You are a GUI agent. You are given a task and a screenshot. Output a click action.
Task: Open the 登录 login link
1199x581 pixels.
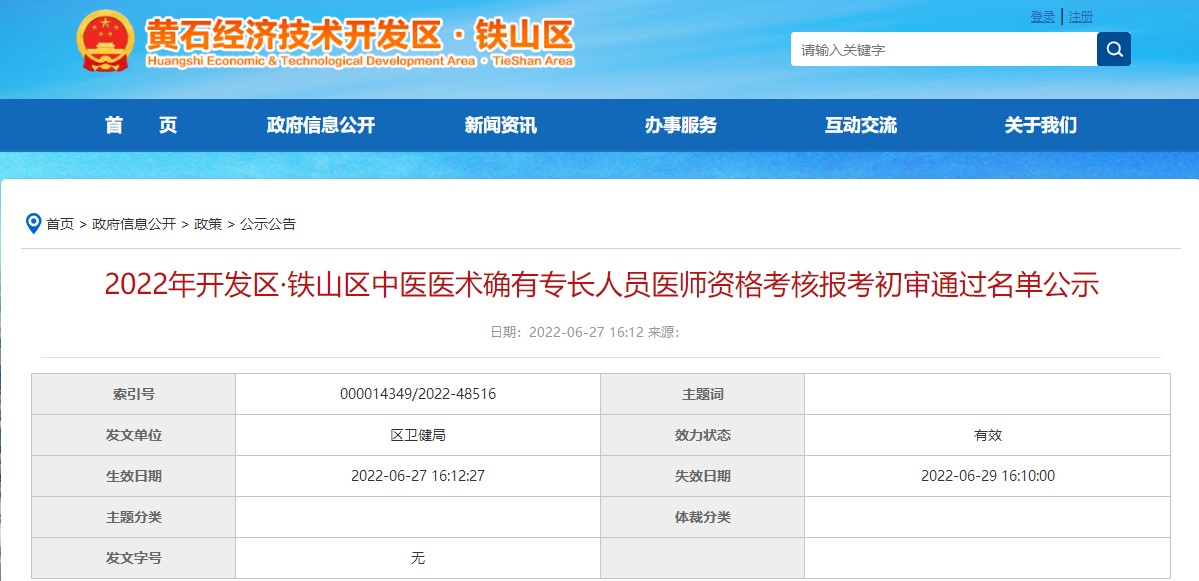(x=1043, y=16)
